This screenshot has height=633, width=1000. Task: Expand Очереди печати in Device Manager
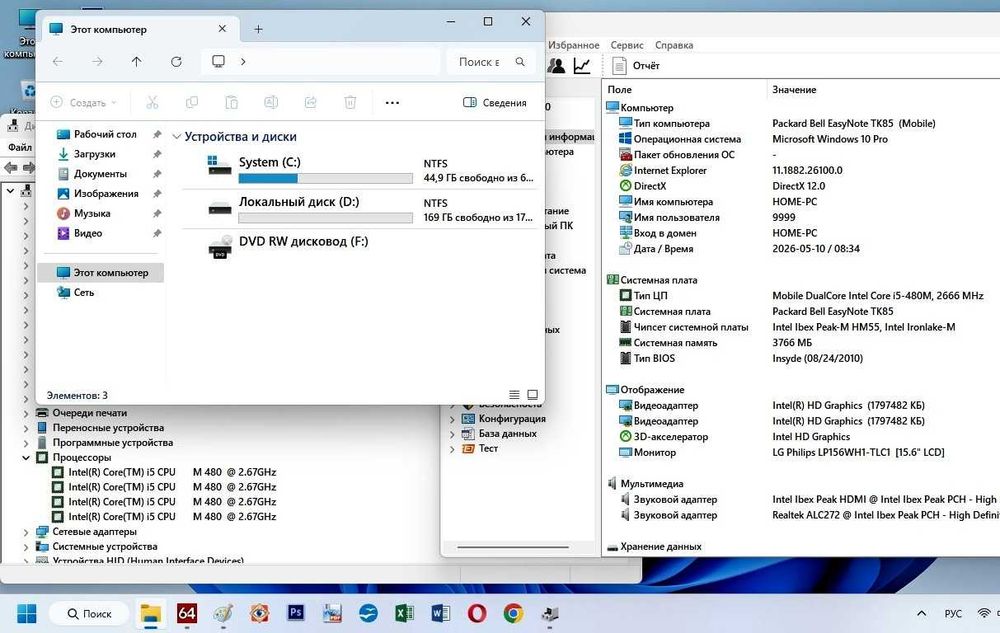tap(26, 413)
